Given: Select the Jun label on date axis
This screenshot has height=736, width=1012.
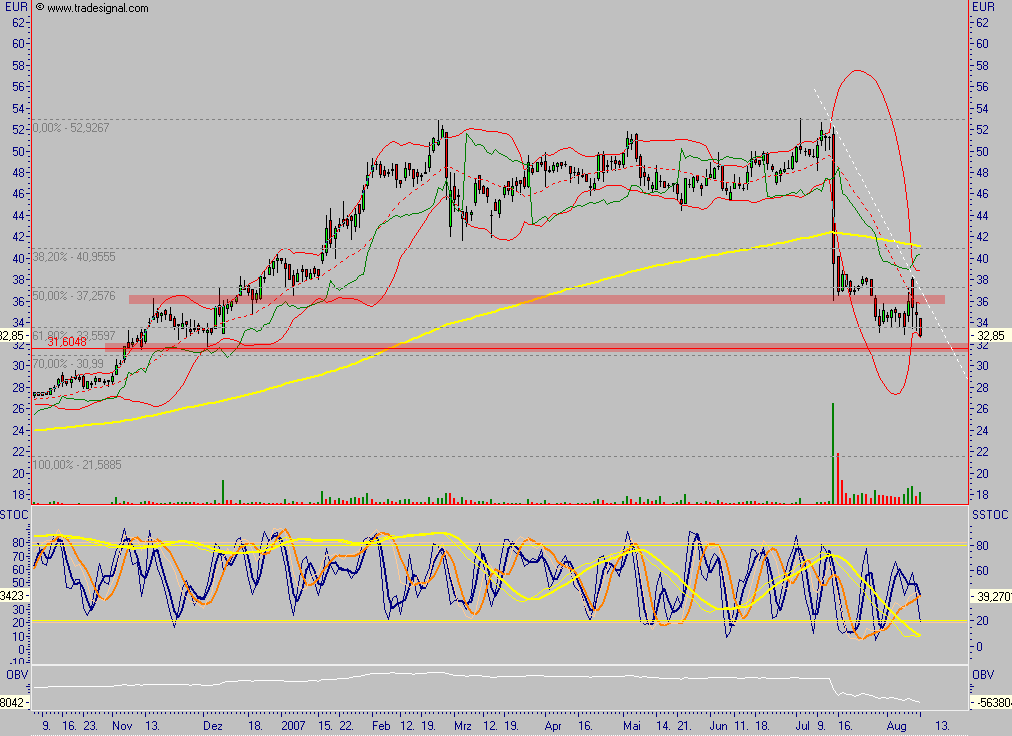Looking at the screenshot, I should point(718,726).
